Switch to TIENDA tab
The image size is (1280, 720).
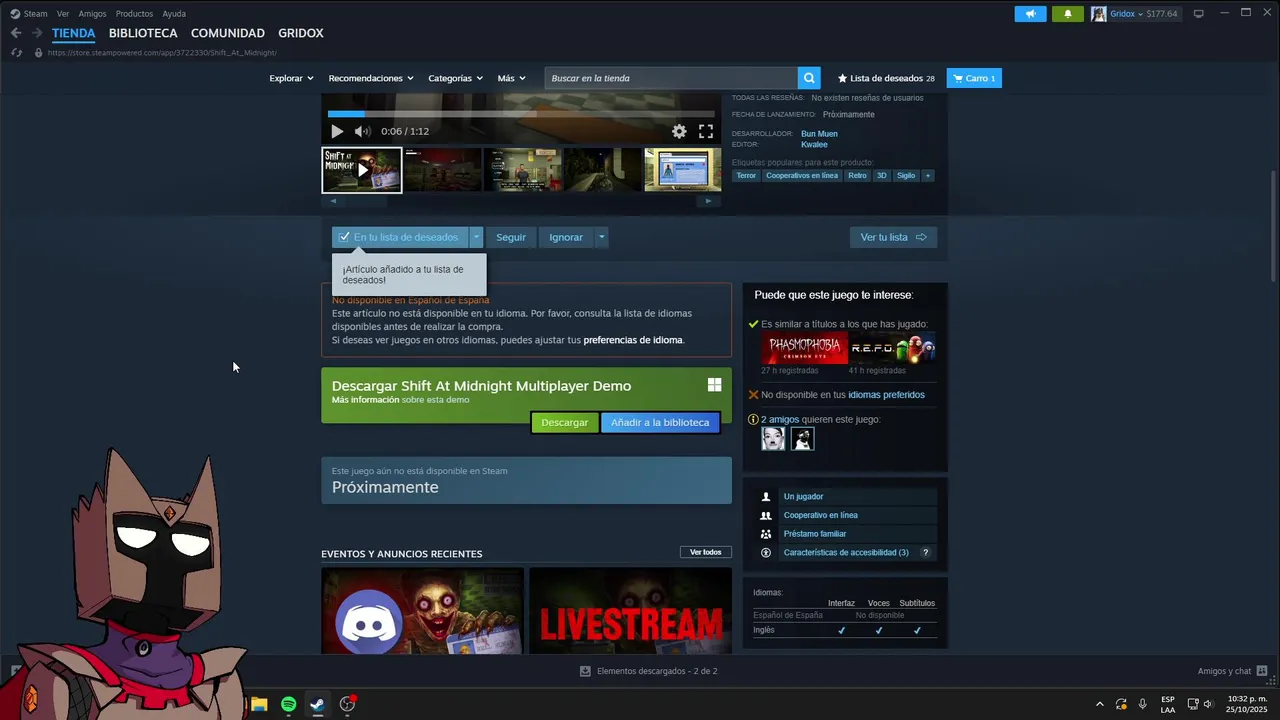(x=74, y=33)
